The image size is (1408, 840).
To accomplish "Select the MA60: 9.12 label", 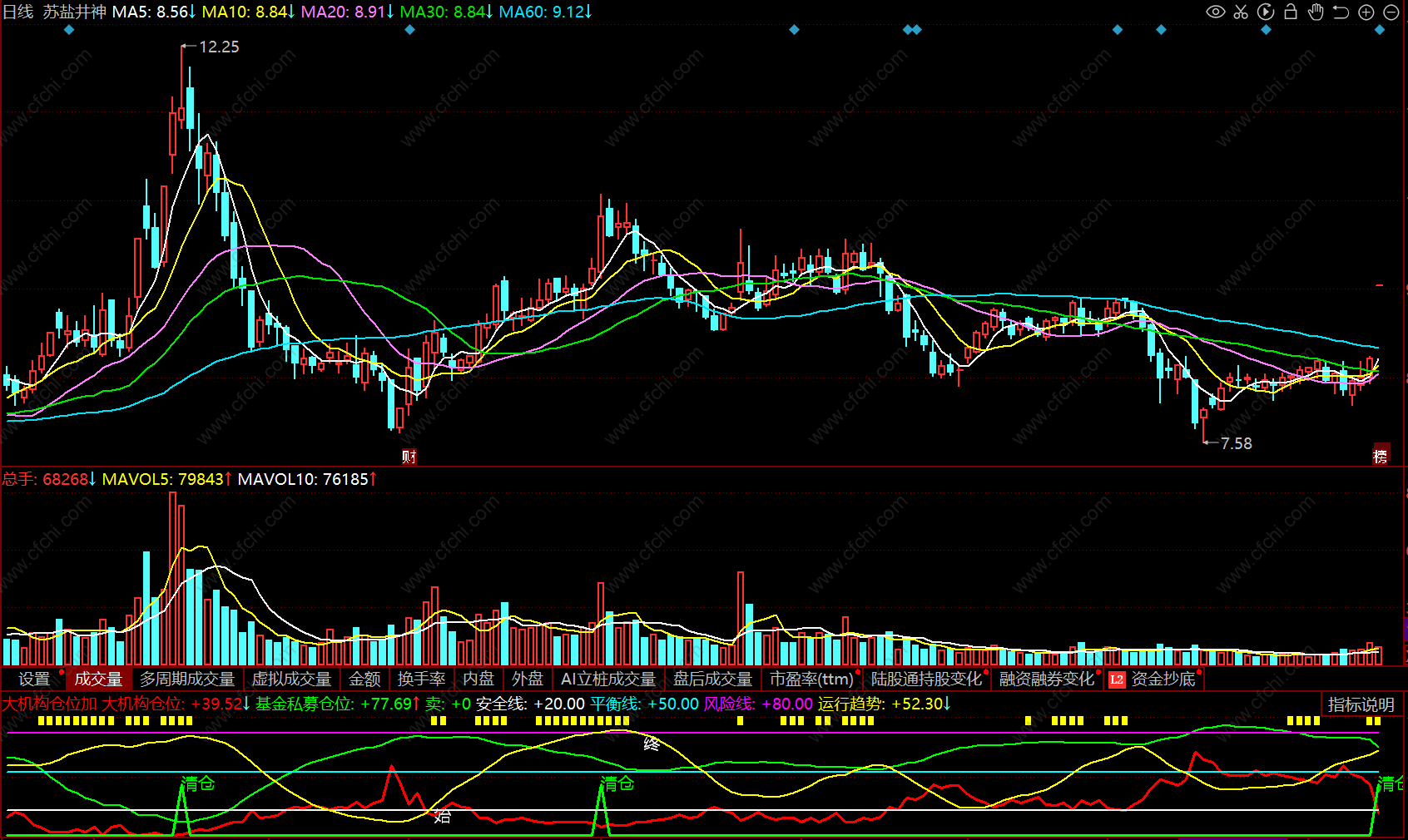I will click(545, 12).
